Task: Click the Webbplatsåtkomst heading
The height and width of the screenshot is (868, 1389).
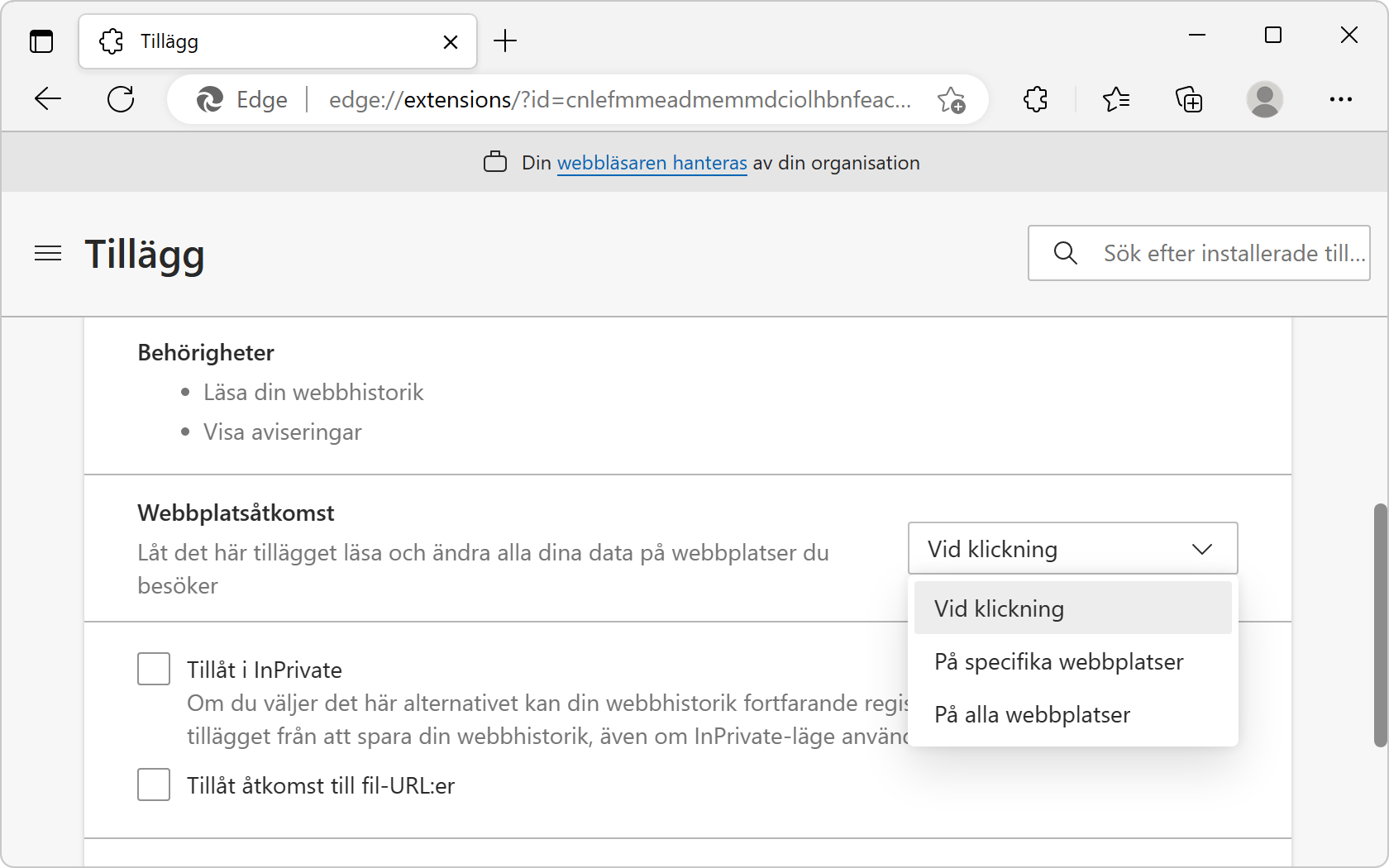Action: coord(236,513)
